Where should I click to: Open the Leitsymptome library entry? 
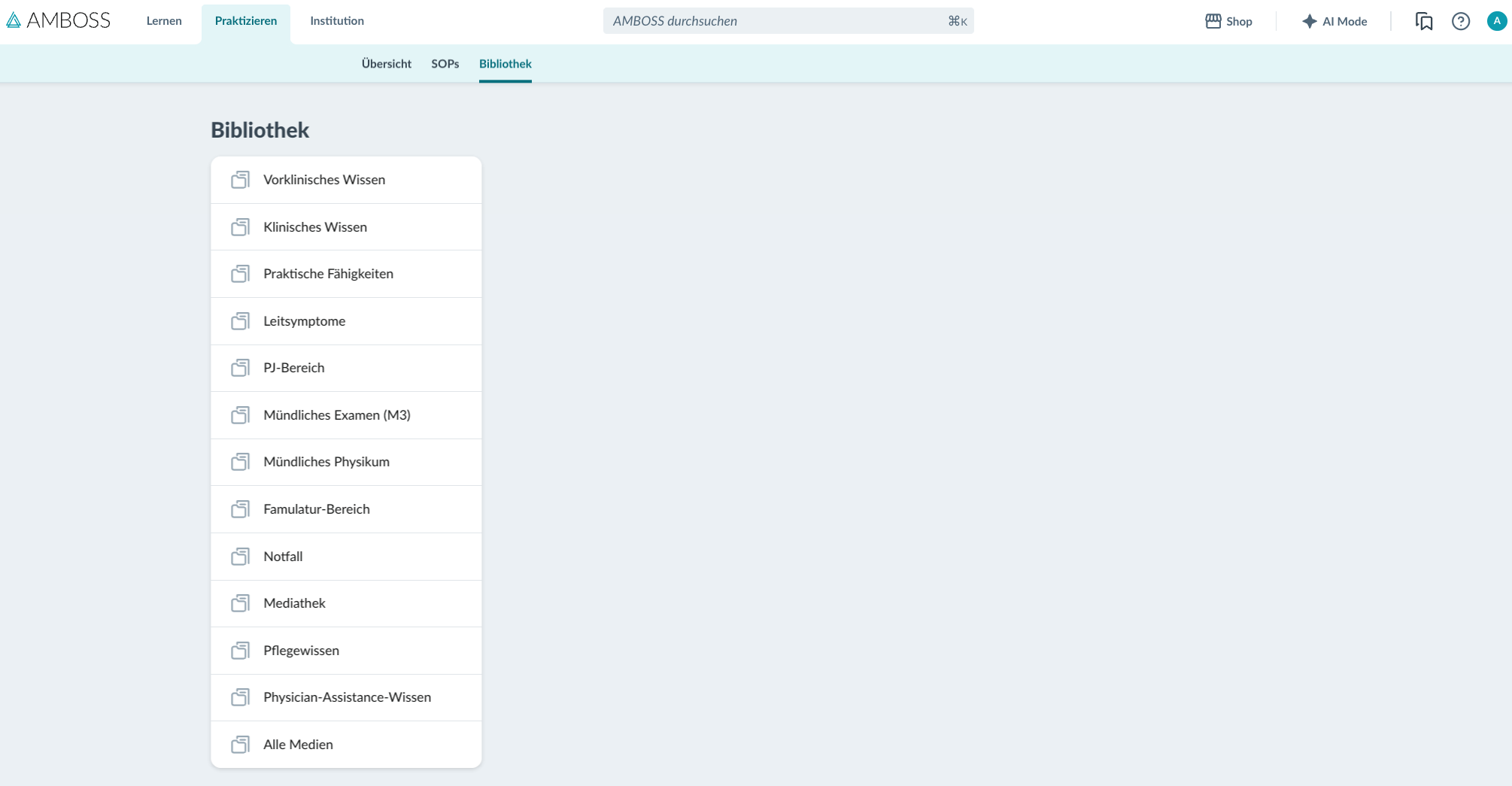pyautogui.click(x=346, y=321)
